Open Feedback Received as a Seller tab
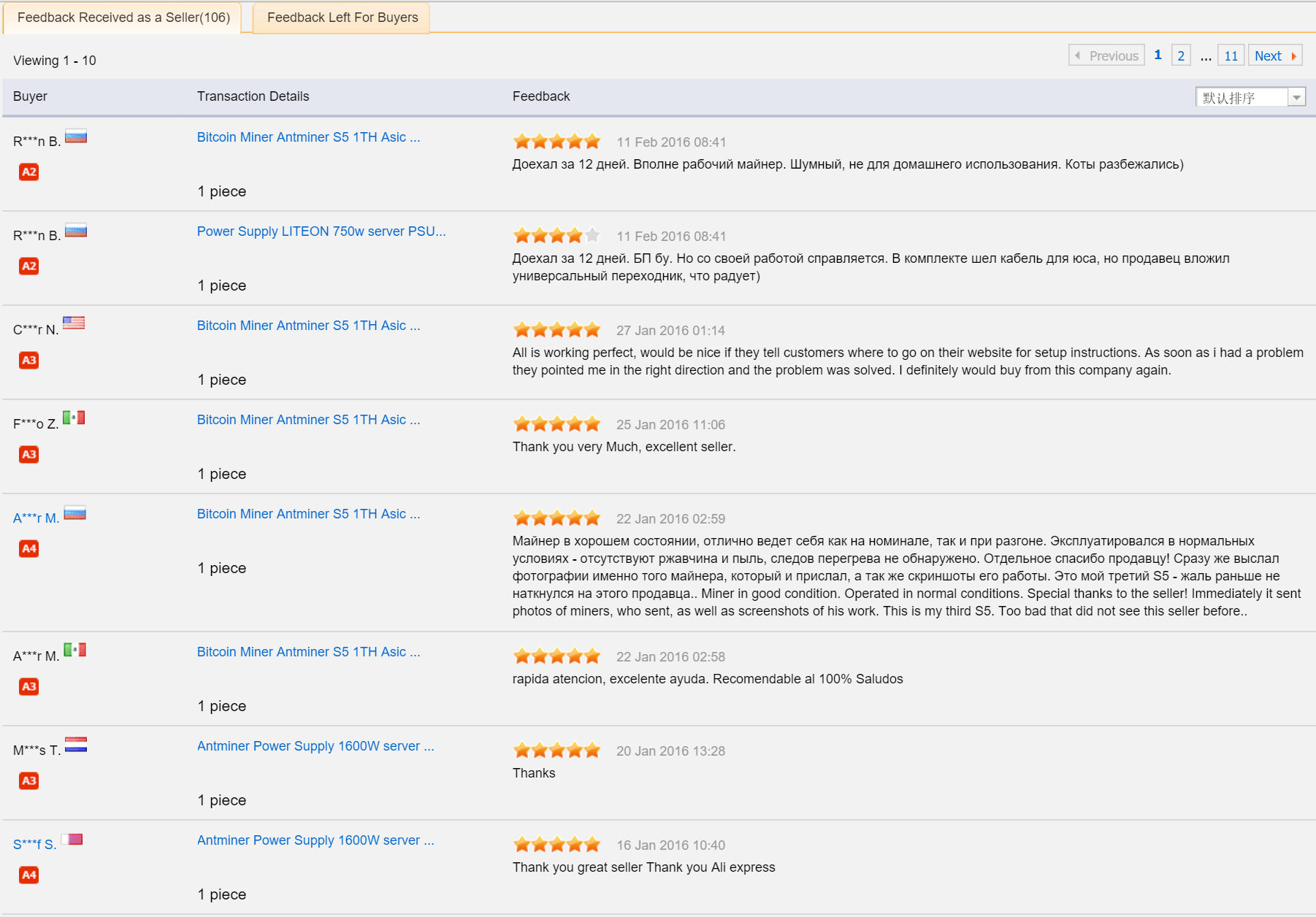 pos(123,18)
